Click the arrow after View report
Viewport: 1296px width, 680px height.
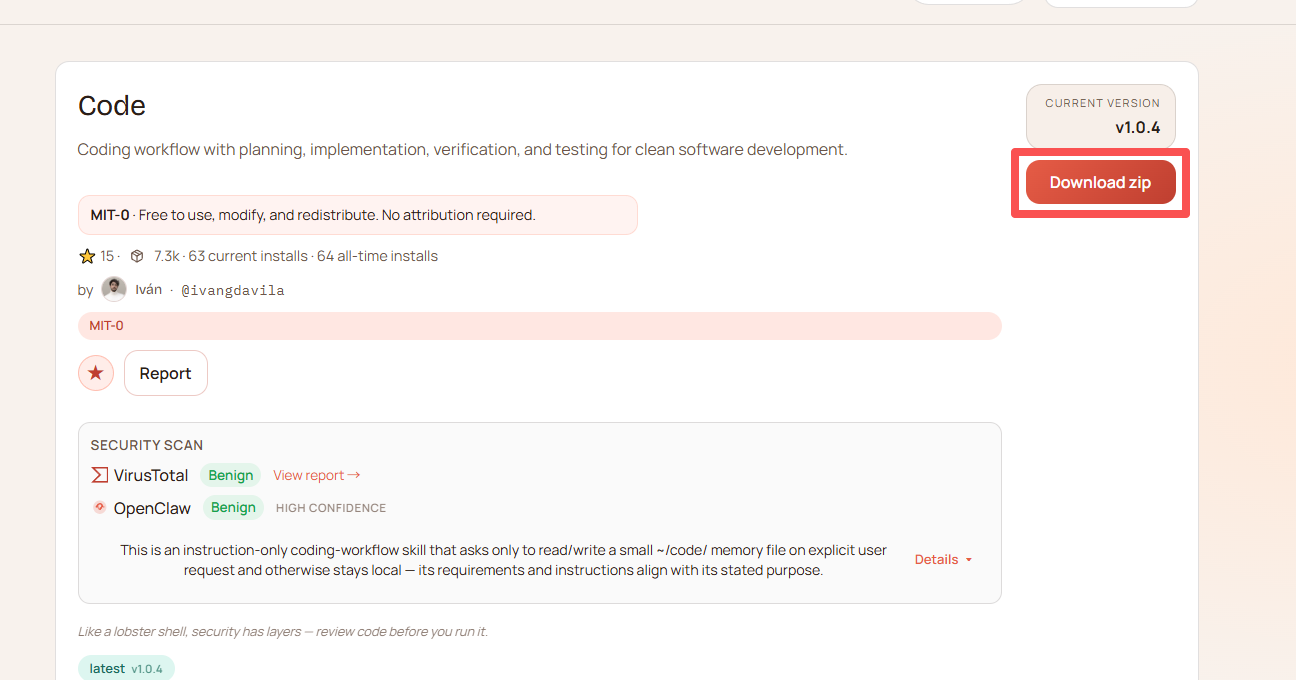(354, 475)
